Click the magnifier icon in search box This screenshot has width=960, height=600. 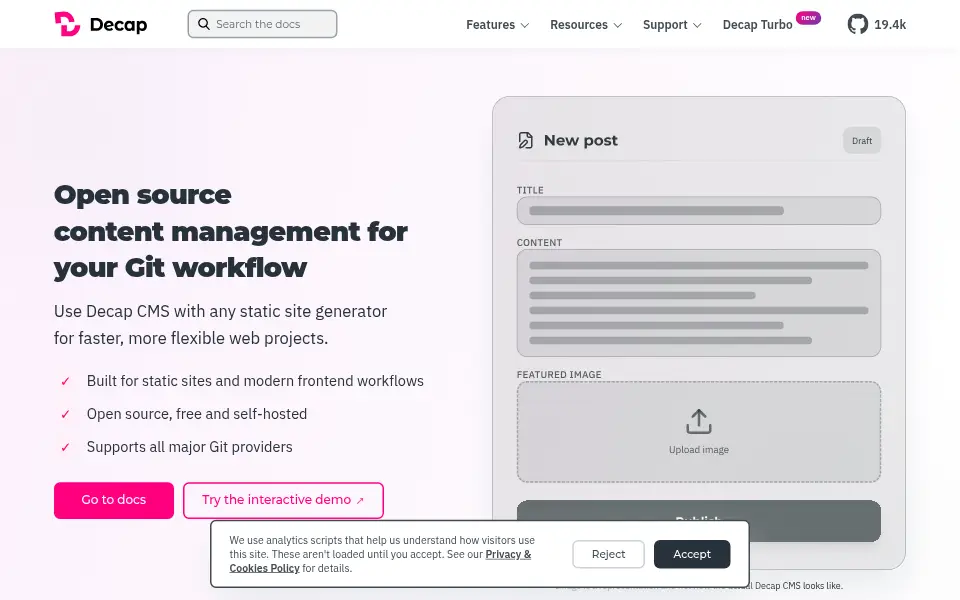pos(203,24)
